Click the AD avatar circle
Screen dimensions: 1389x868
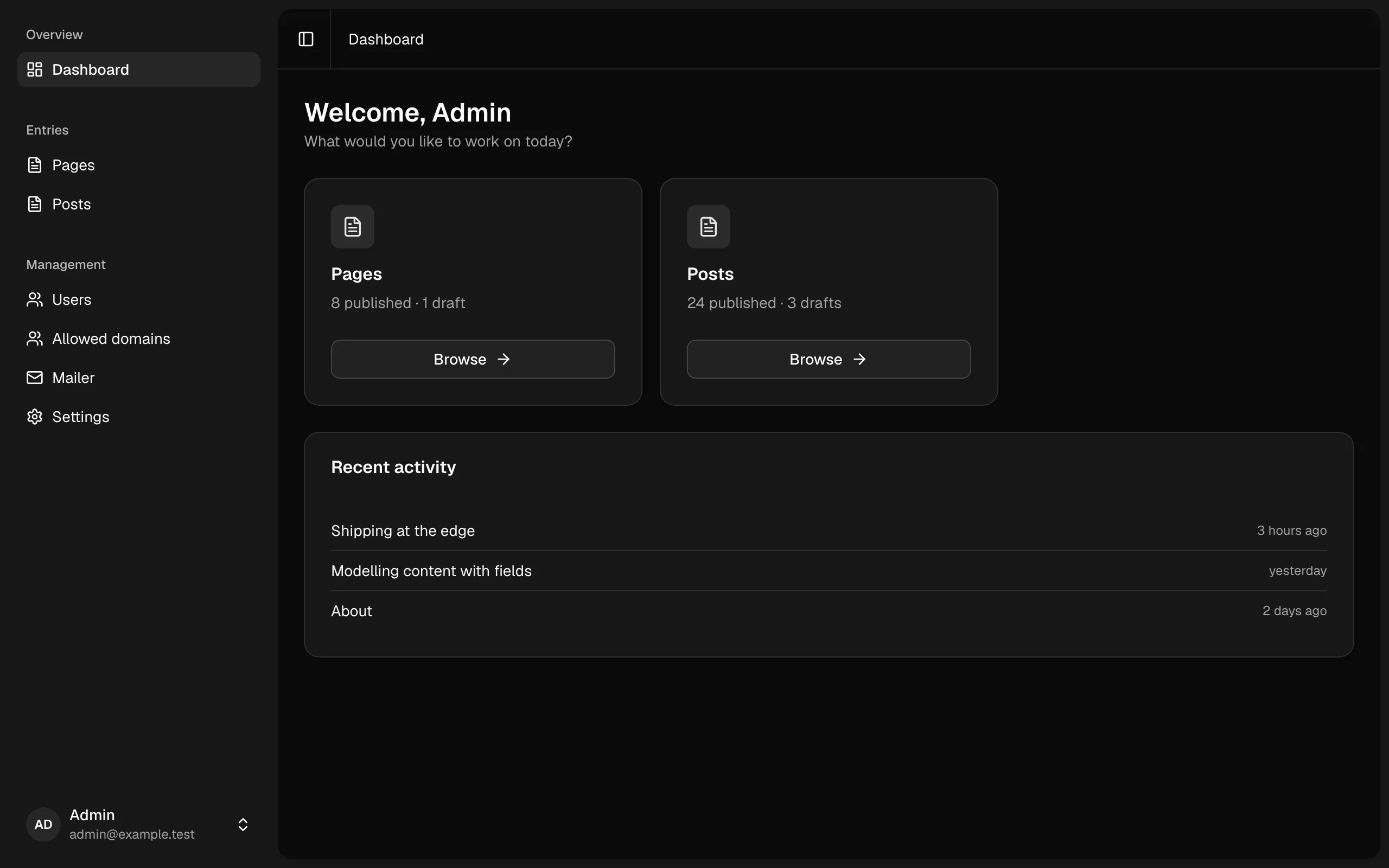(43, 825)
